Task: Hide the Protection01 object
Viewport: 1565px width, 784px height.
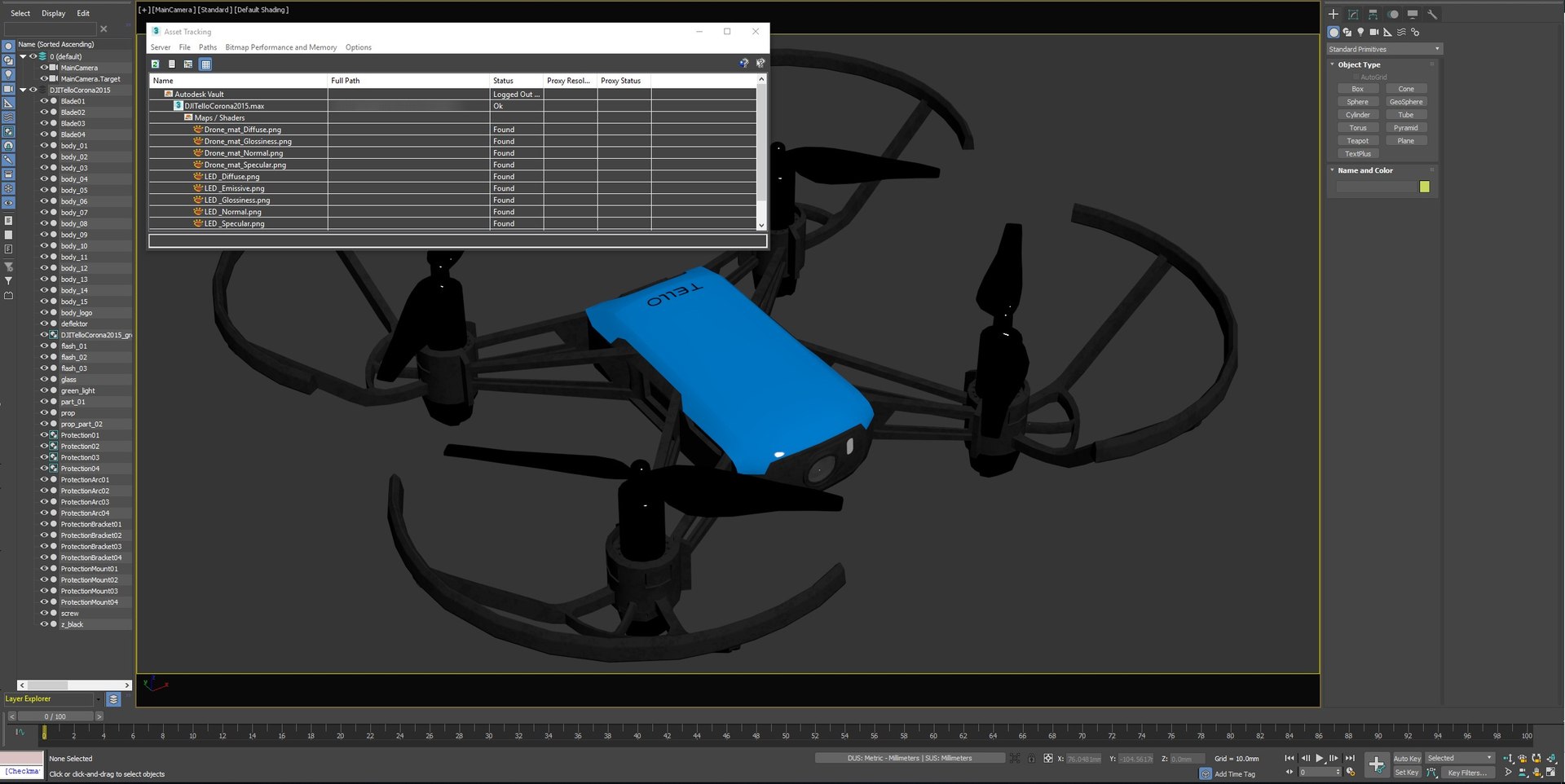Action: coord(44,435)
